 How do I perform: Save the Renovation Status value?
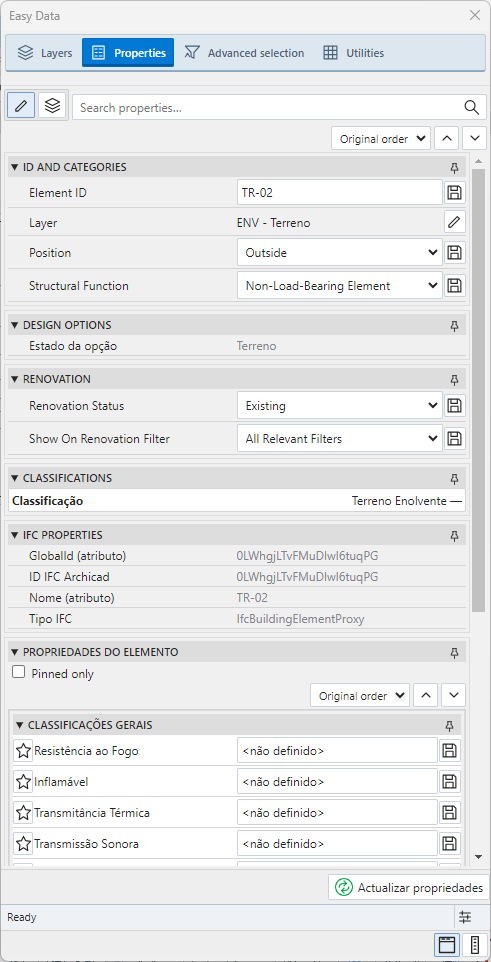pyautogui.click(x=455, y=406)
